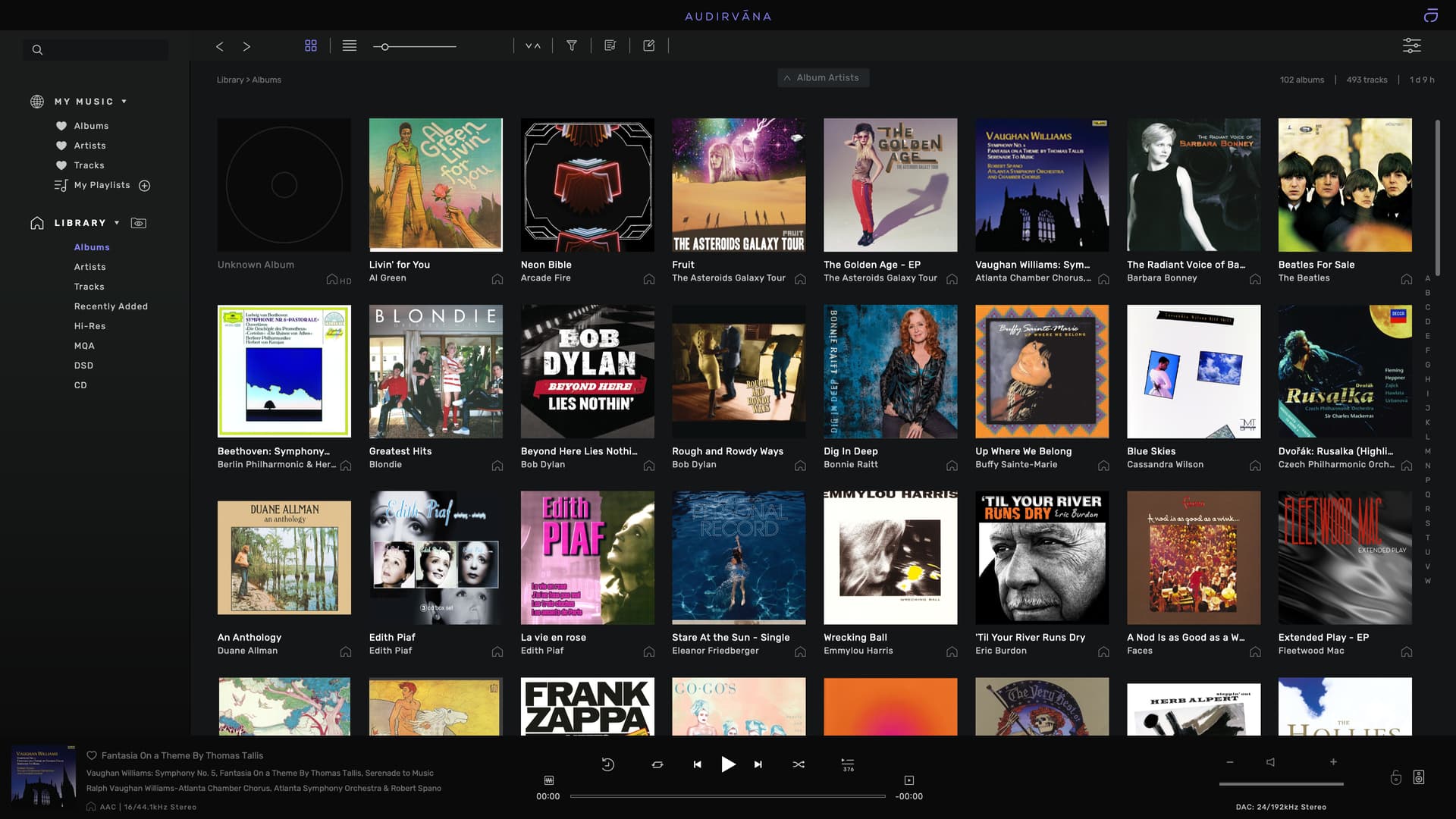Click the edit metadata pencil icon
1456x819 pixels.
[x=649, y=45]
